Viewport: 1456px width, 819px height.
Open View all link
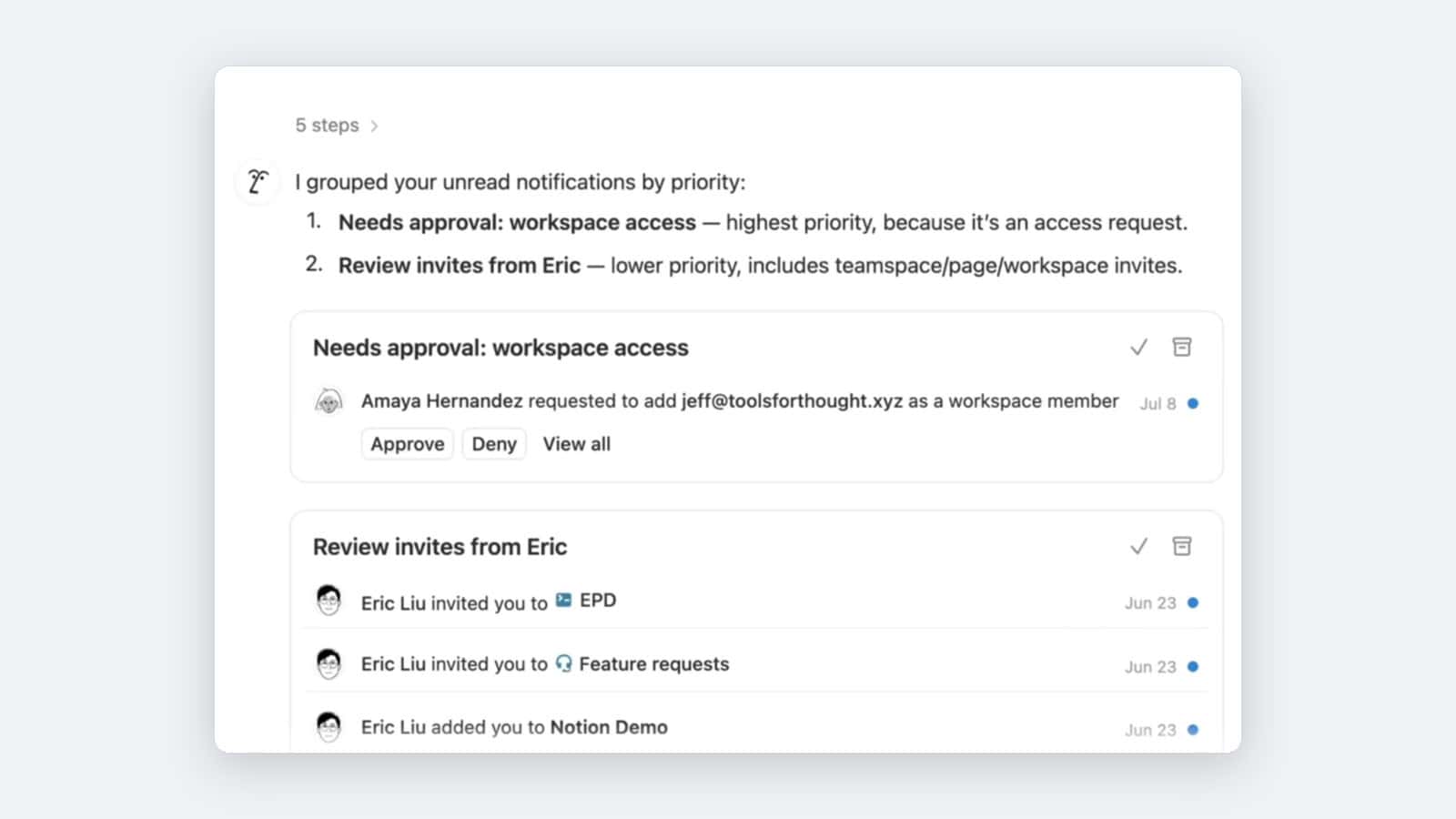pos(577,444)
